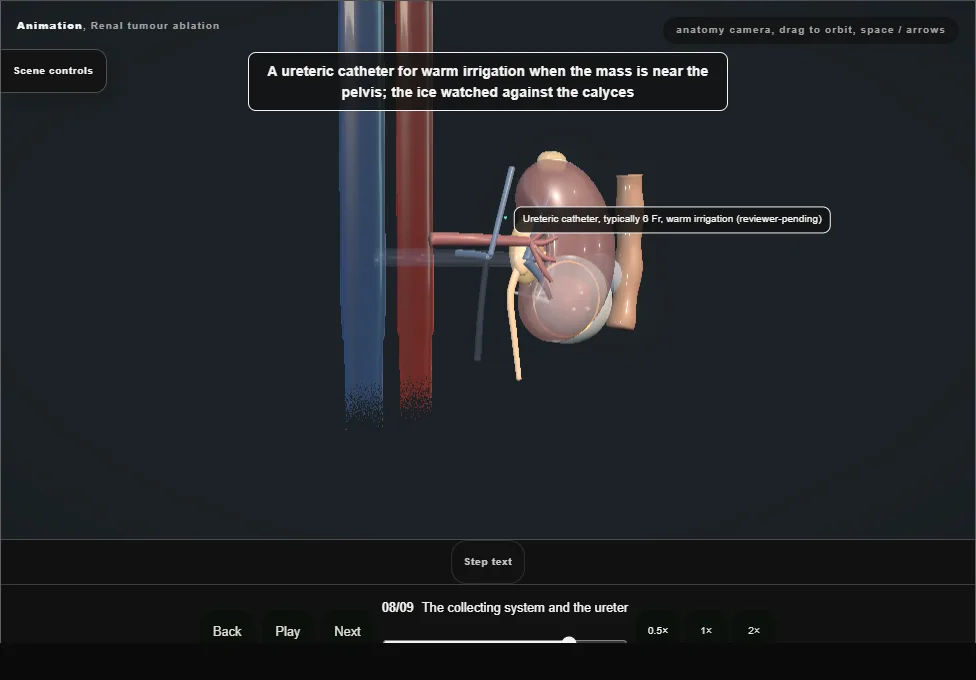Advance with the Next button
The height and width of the screenshot is (680, 976).
pyautogui.click(x=347, y=631)
